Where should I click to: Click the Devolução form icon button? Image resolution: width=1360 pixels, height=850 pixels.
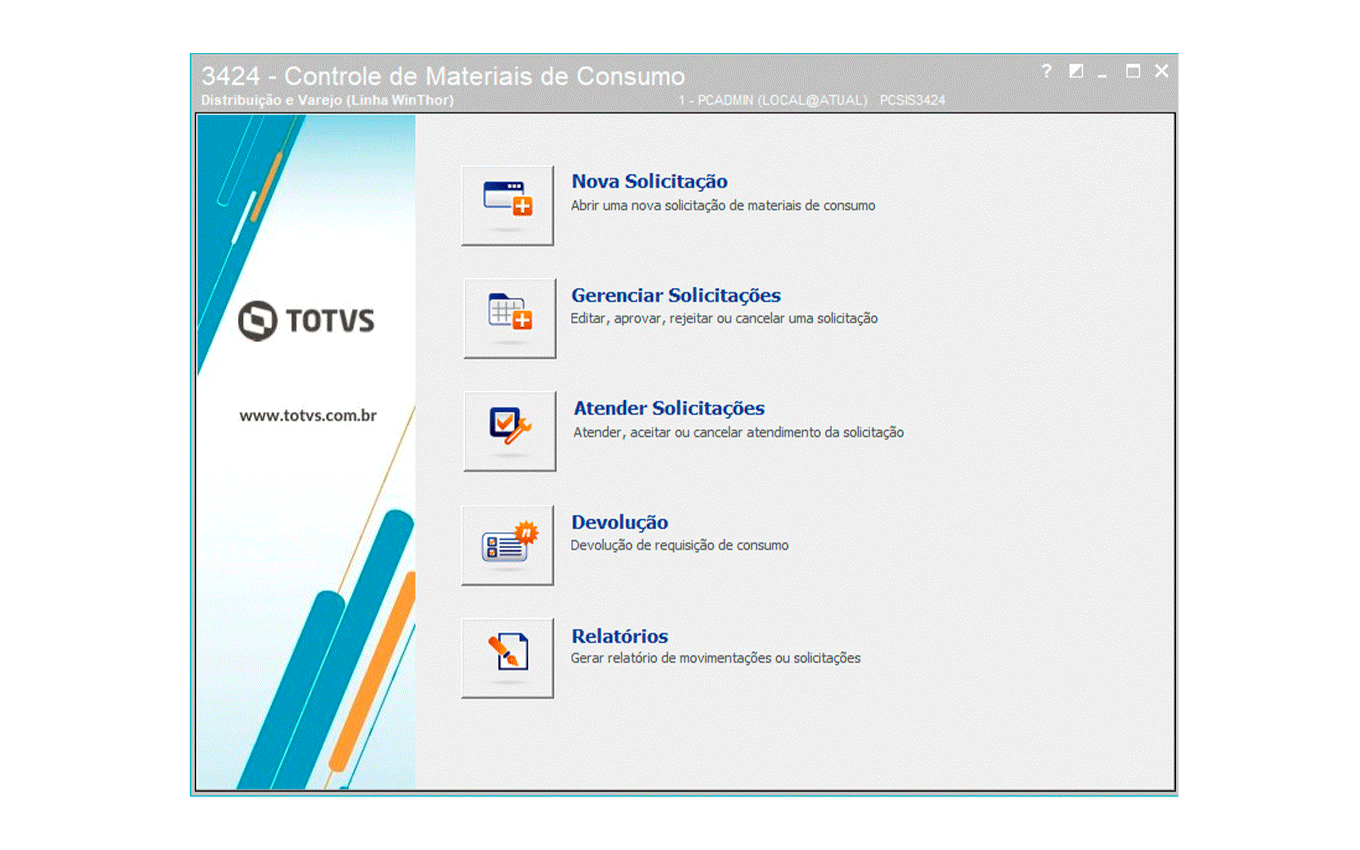[507, 545]
